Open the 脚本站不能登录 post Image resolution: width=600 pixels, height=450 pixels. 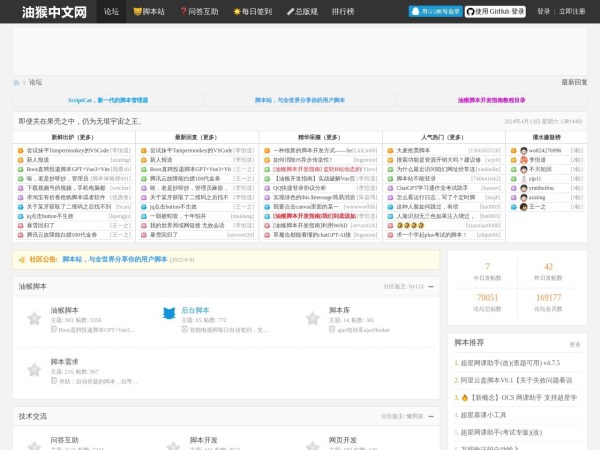(416, 179)
